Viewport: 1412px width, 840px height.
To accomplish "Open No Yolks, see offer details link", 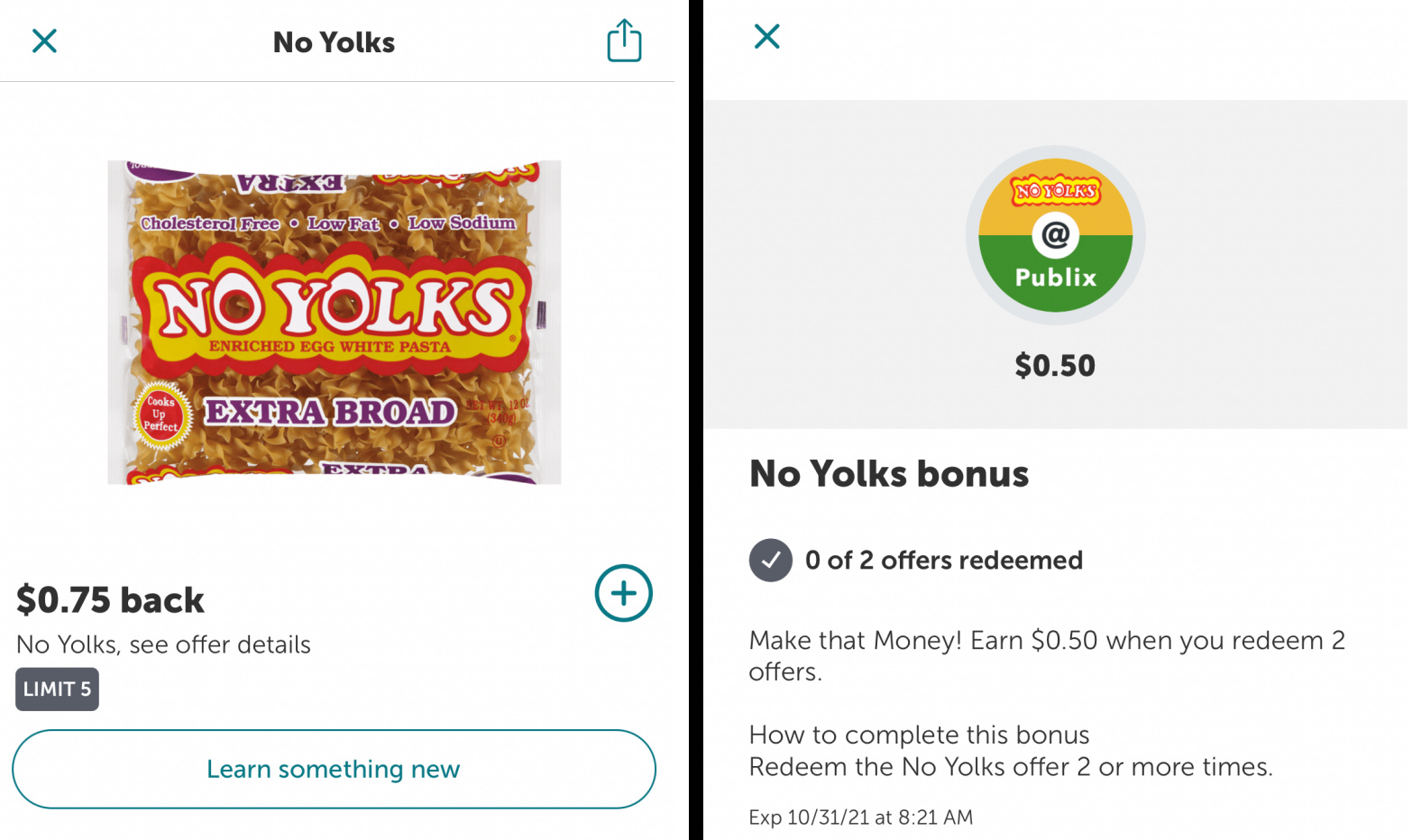I will pos(163,644).
